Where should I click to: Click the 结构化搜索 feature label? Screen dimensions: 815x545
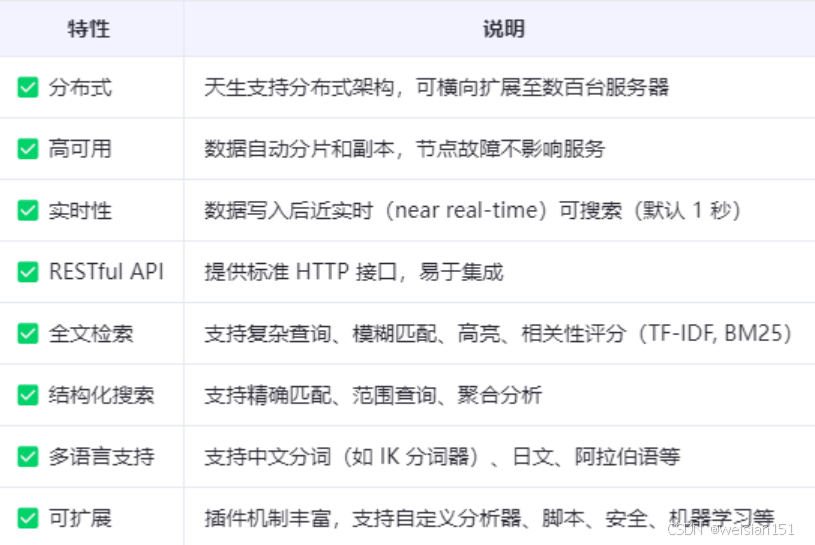click(101, 395)
